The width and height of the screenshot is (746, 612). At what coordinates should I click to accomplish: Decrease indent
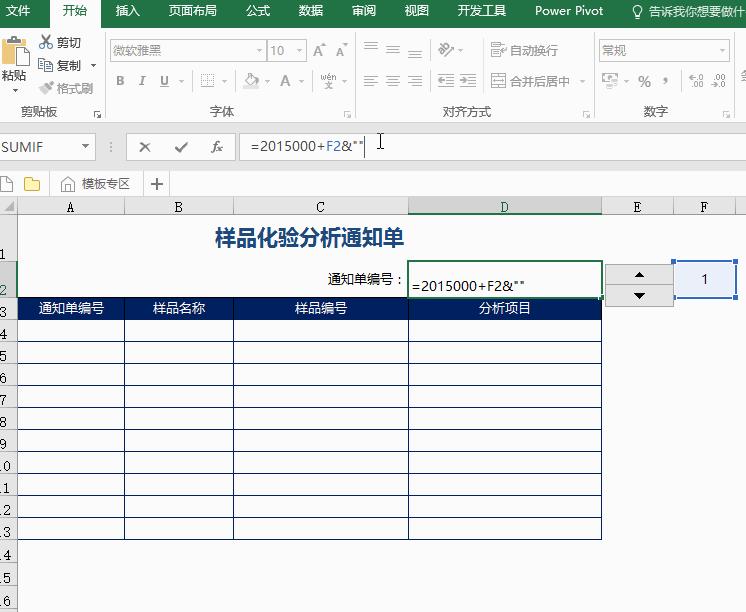click(x=446, y=80)
